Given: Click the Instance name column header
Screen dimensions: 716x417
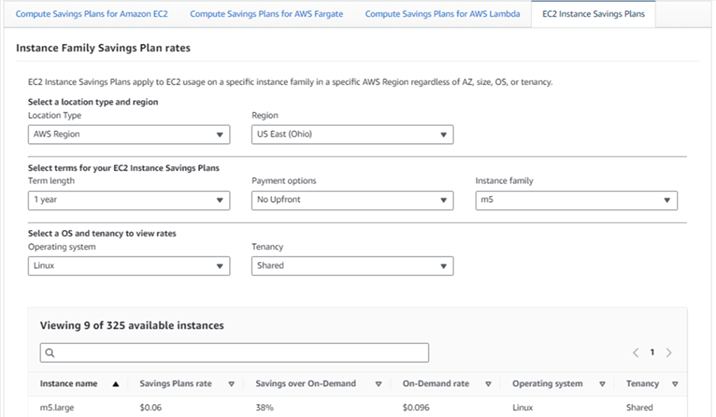Looking at the screenshot, I should point(68,384).
